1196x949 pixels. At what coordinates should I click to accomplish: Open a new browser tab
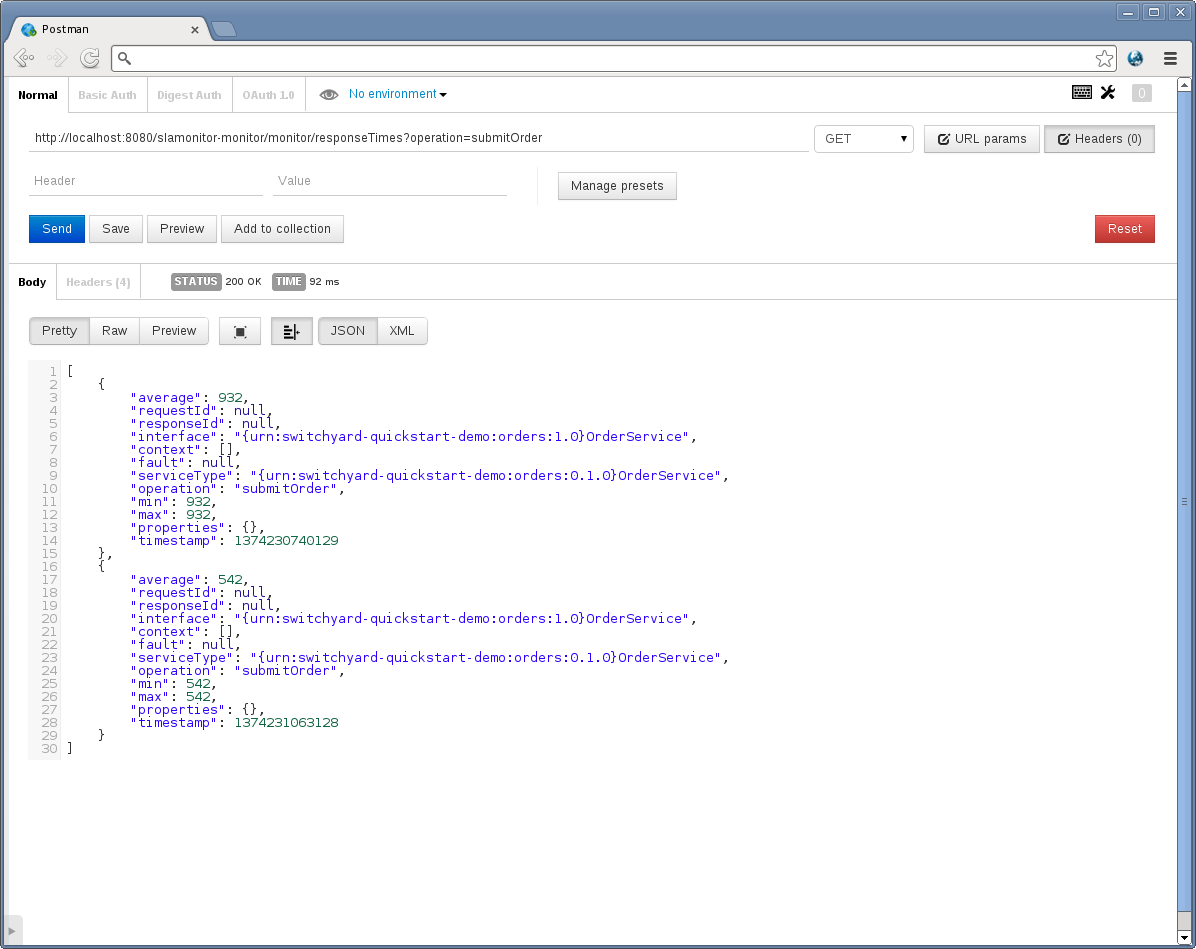223,30
